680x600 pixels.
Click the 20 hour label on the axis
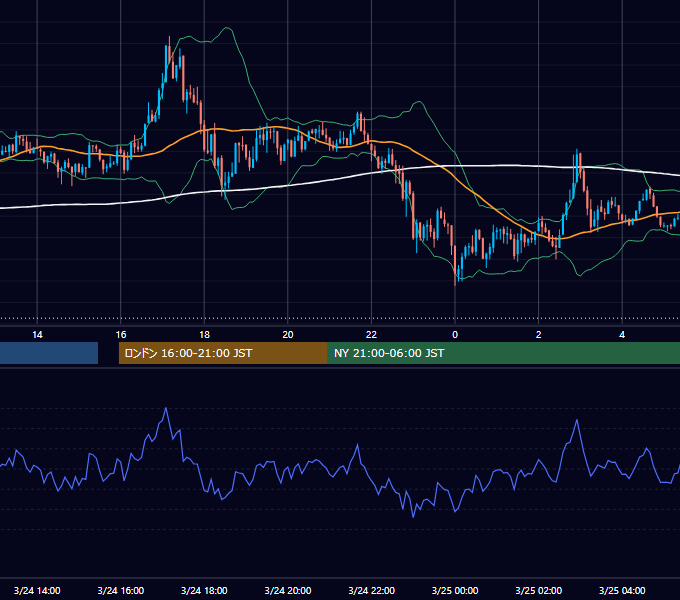(288, 335)
